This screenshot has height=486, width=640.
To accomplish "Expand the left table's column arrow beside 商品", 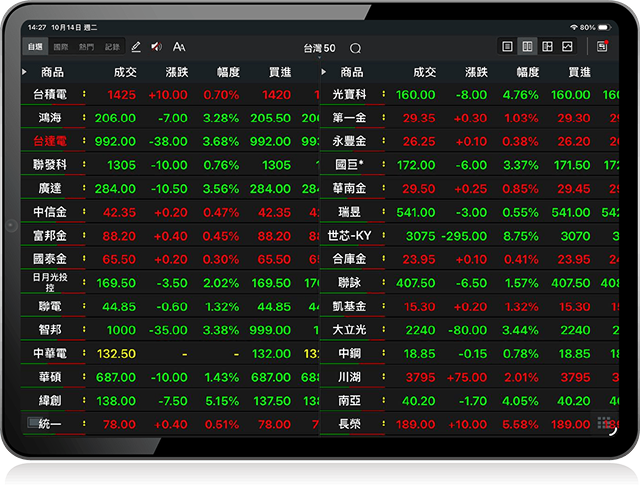I will (x=24, y=72).
